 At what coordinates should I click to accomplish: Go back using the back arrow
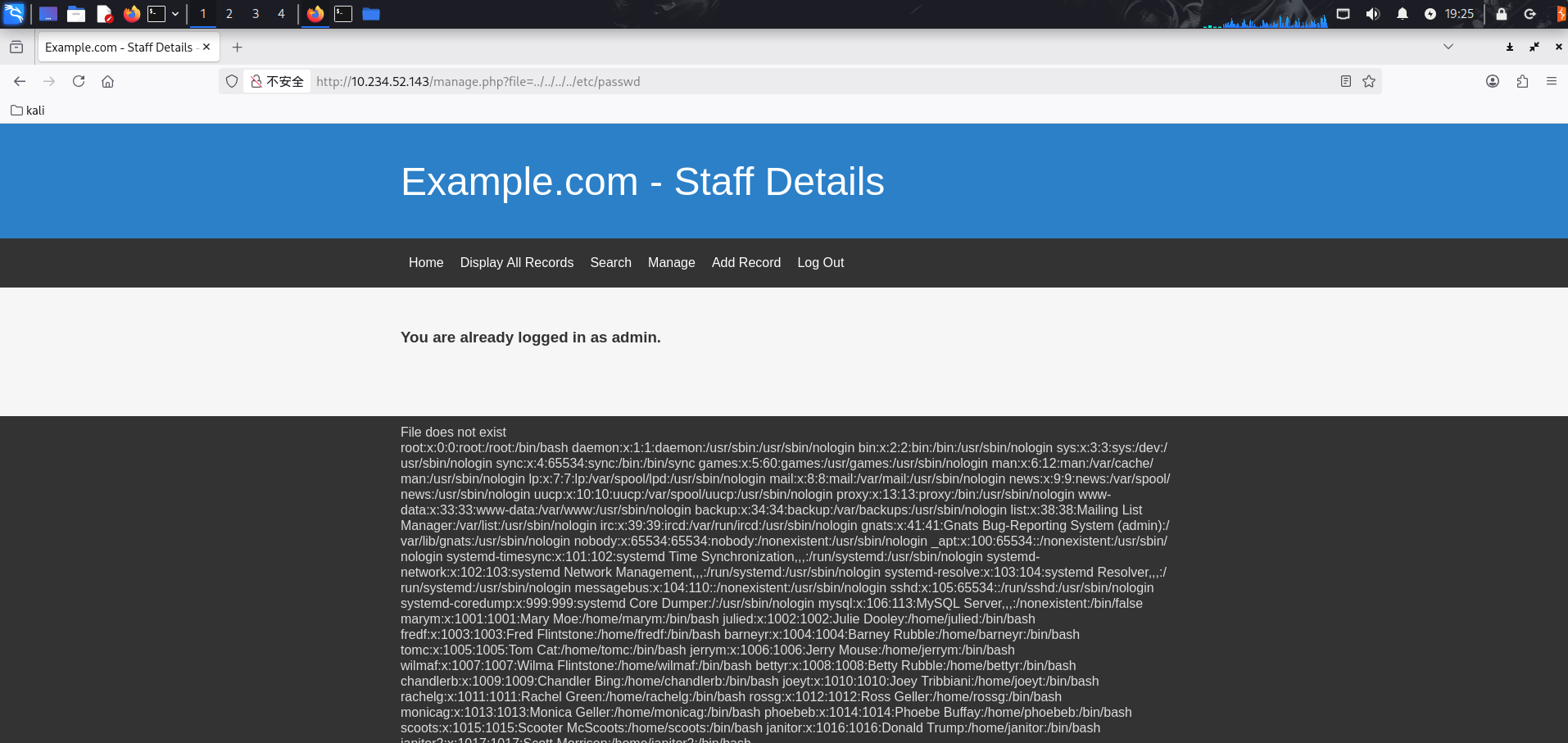(20, 81)
